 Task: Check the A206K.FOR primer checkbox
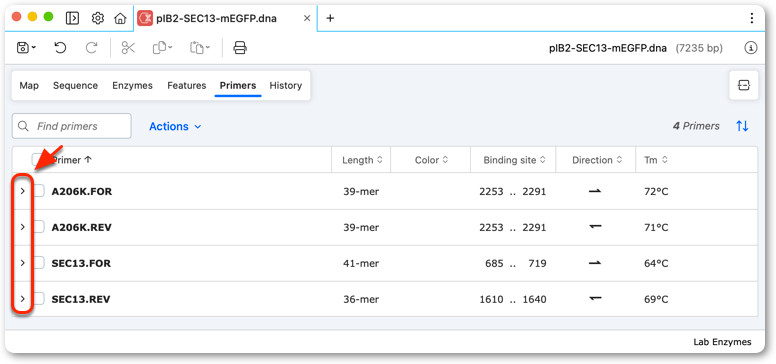39,191
